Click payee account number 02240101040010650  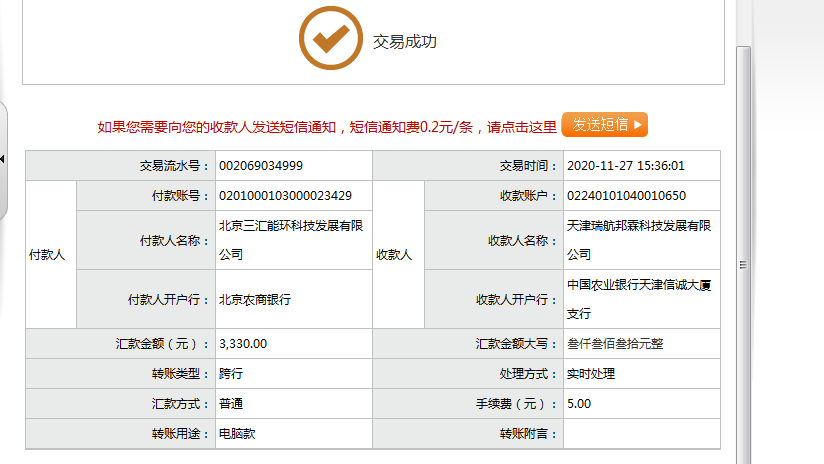pos(626,195)
